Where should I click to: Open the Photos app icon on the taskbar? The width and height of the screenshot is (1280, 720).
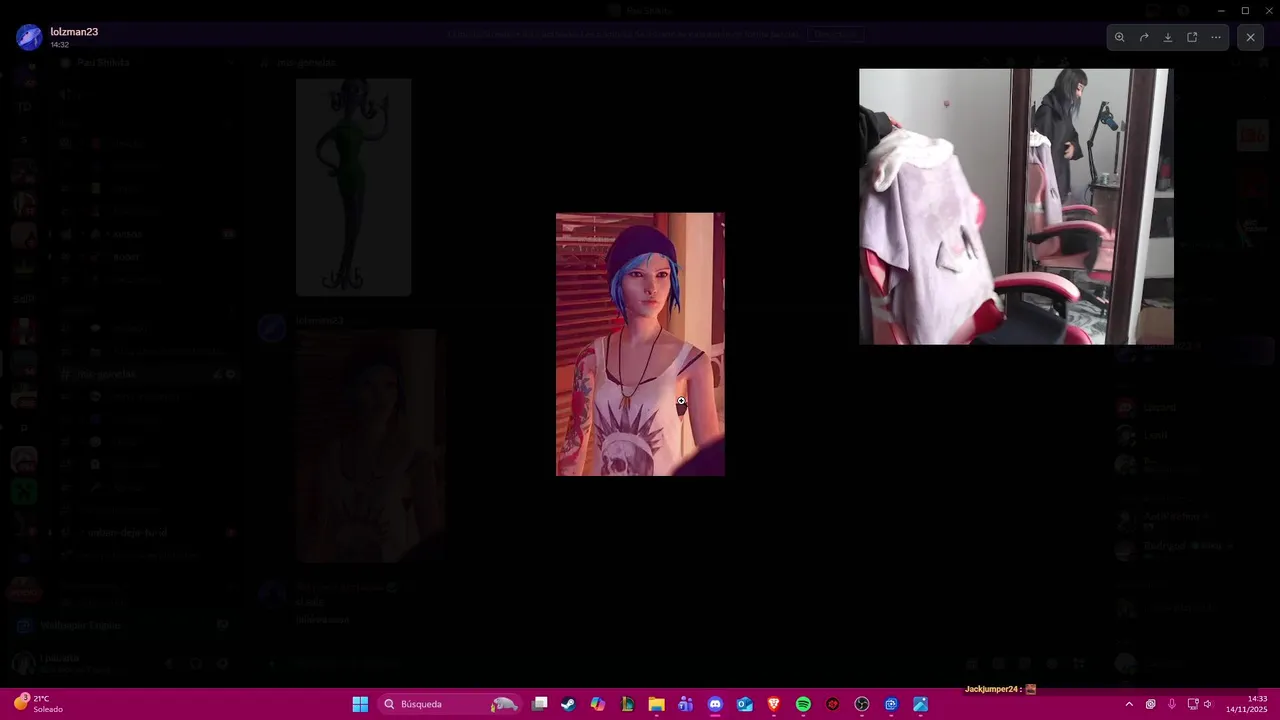pos(920,704)
